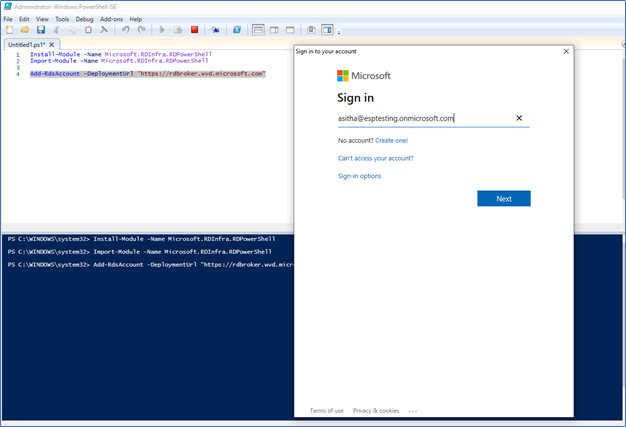Click the Run Selection icon
The height and width of the screenshot is (427, 626).
click(178, 30)
